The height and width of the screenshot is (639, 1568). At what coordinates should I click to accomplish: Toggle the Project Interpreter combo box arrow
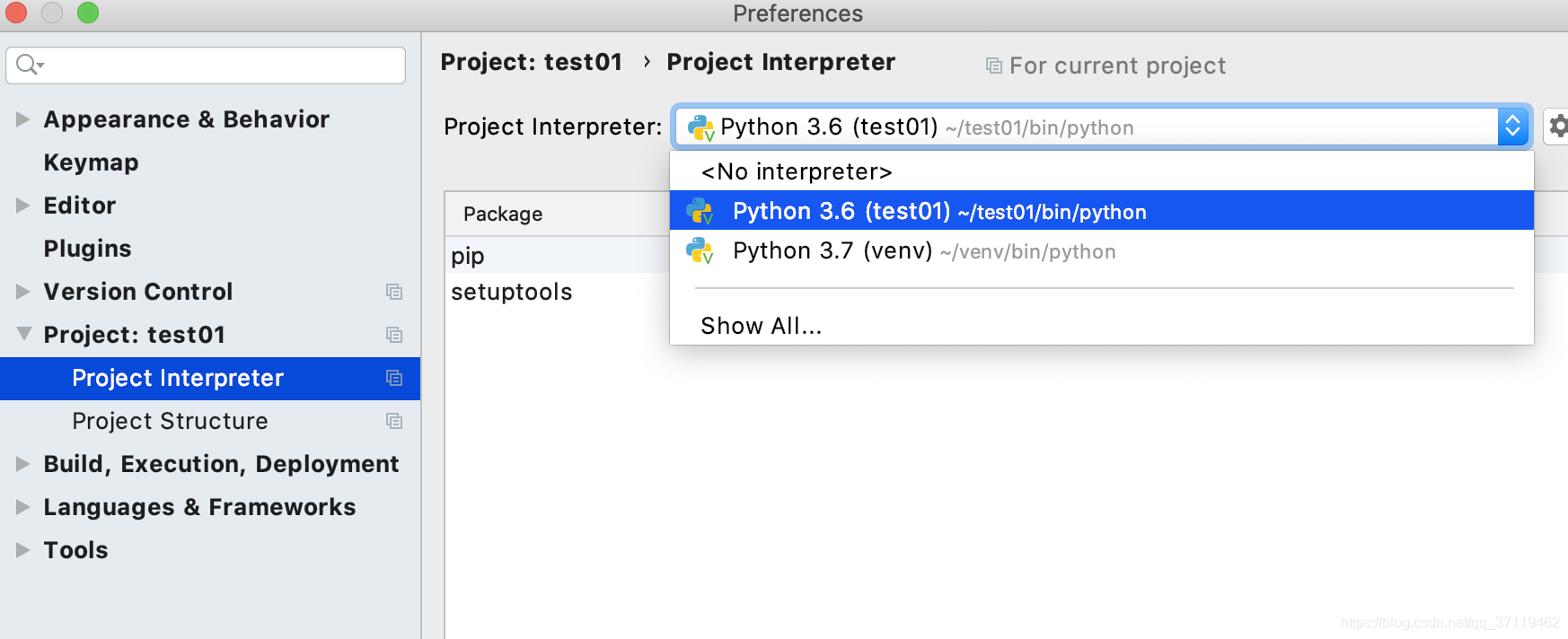(x=1512, y=127)
